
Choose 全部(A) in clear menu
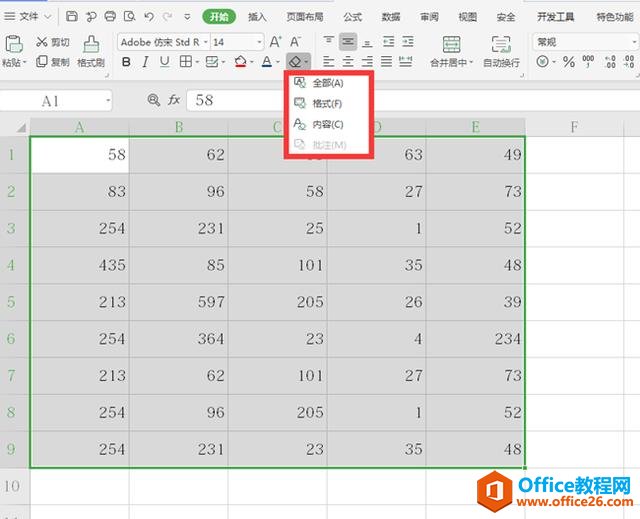[x=329, y=83]
